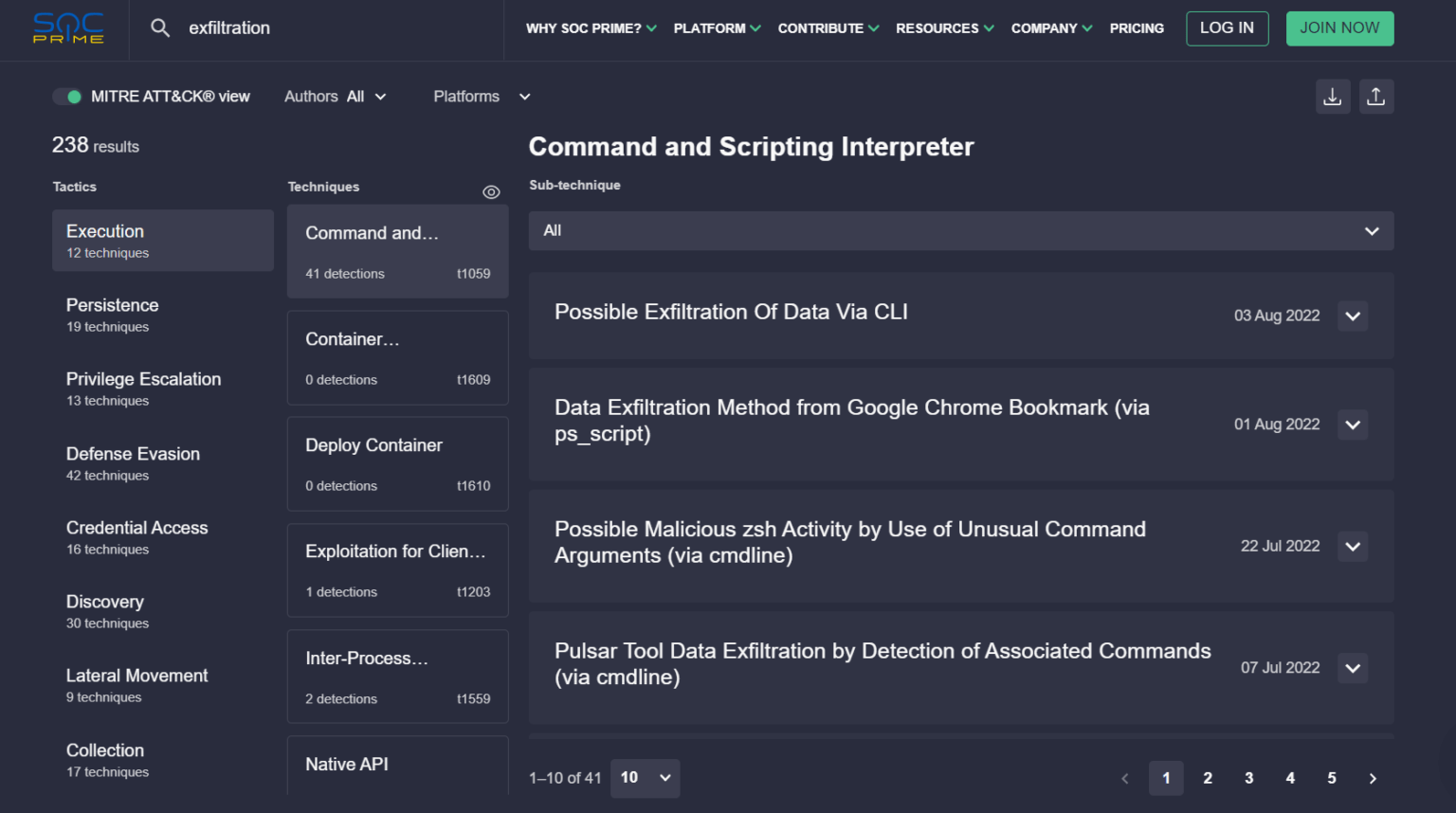Click the Log In button
Screen dimensions: 1456x813
click(1227, 28)
